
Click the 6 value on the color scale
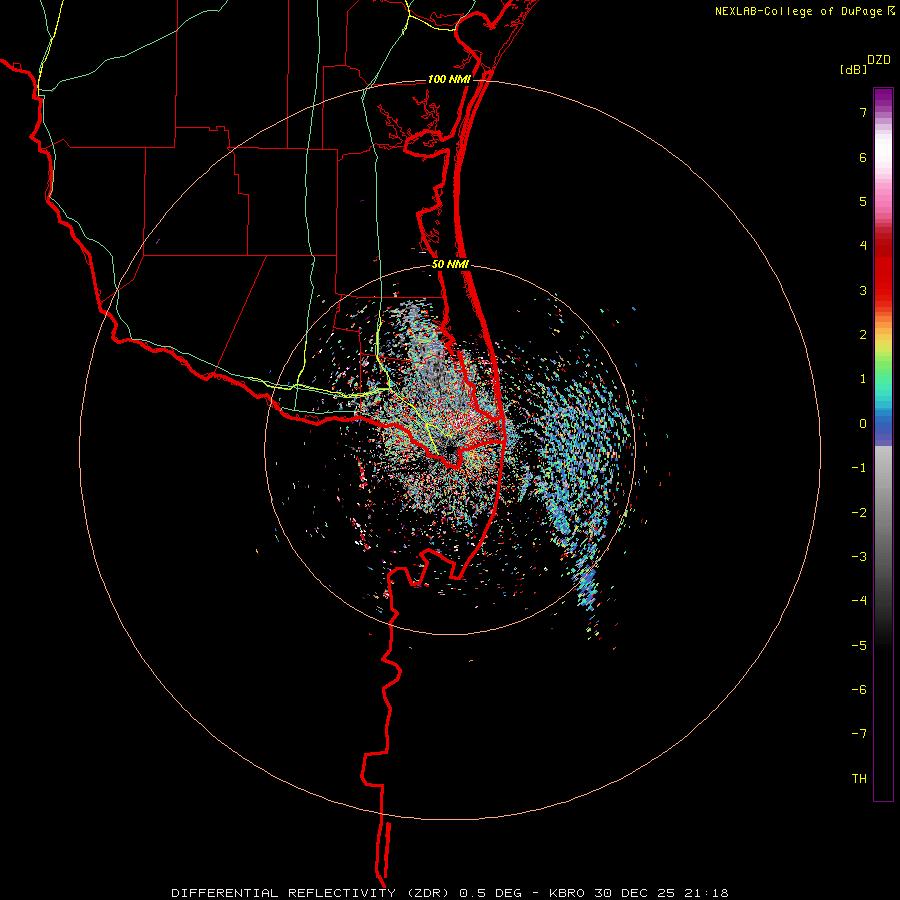(x=863, y=157)
